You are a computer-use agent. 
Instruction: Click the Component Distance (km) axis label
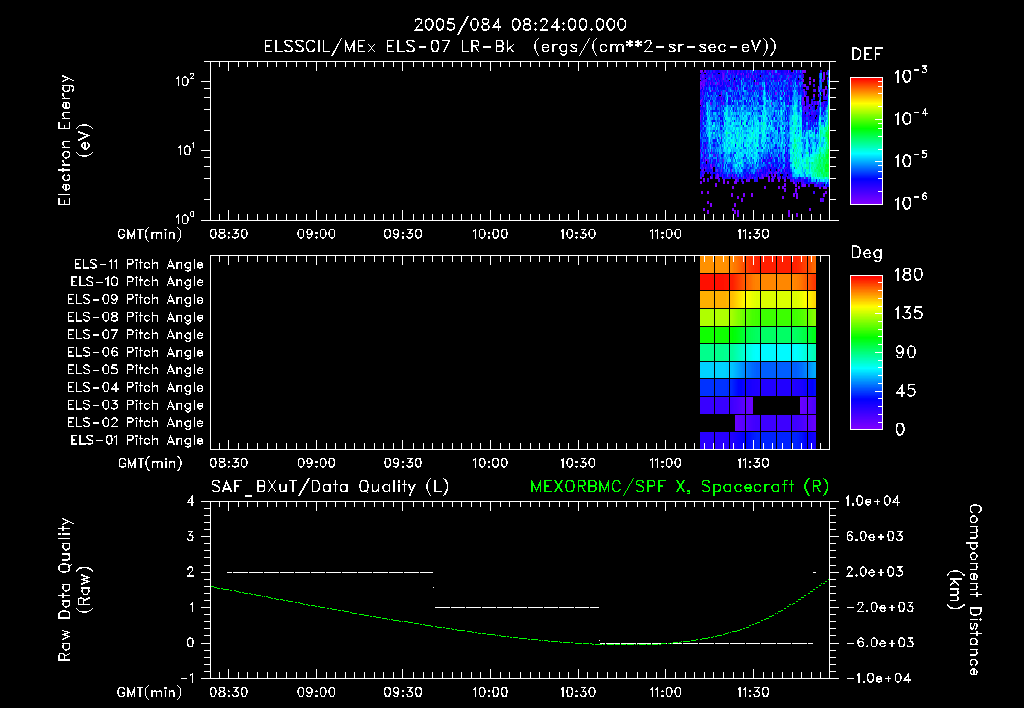point(965,590)
